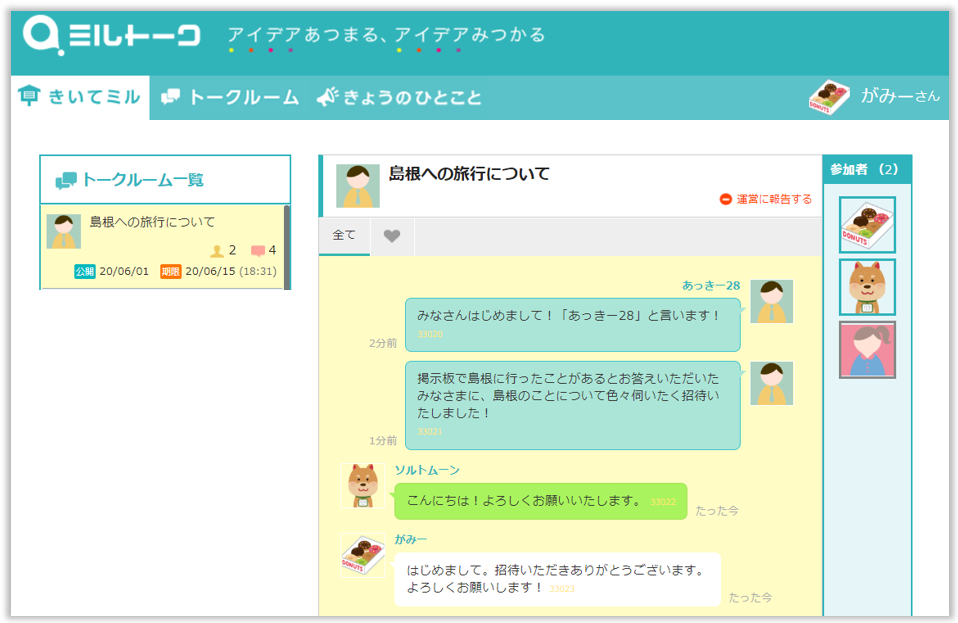Switch to the トークルーム tab
Viewport: 958px width, 623px height.
pos(231,97)
